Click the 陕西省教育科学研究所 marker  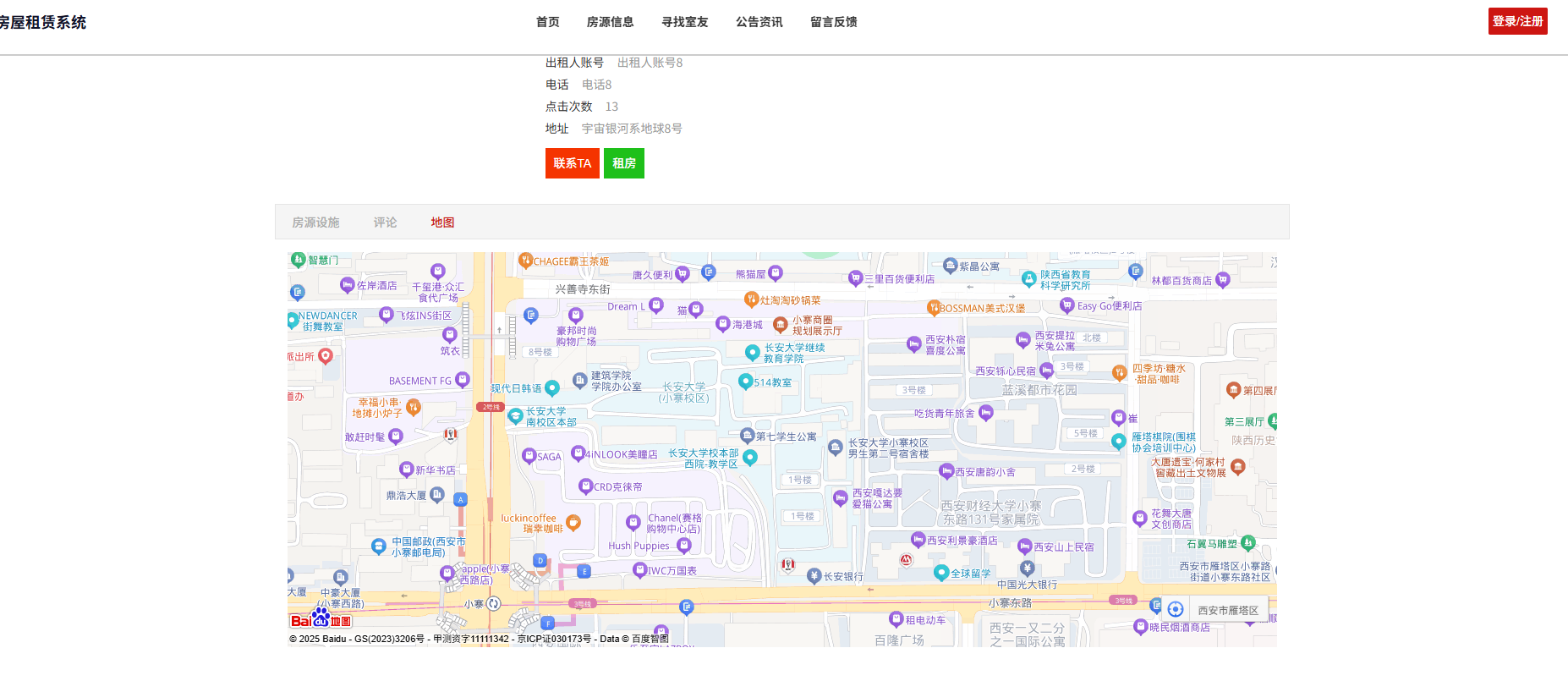click(1028, 279)
